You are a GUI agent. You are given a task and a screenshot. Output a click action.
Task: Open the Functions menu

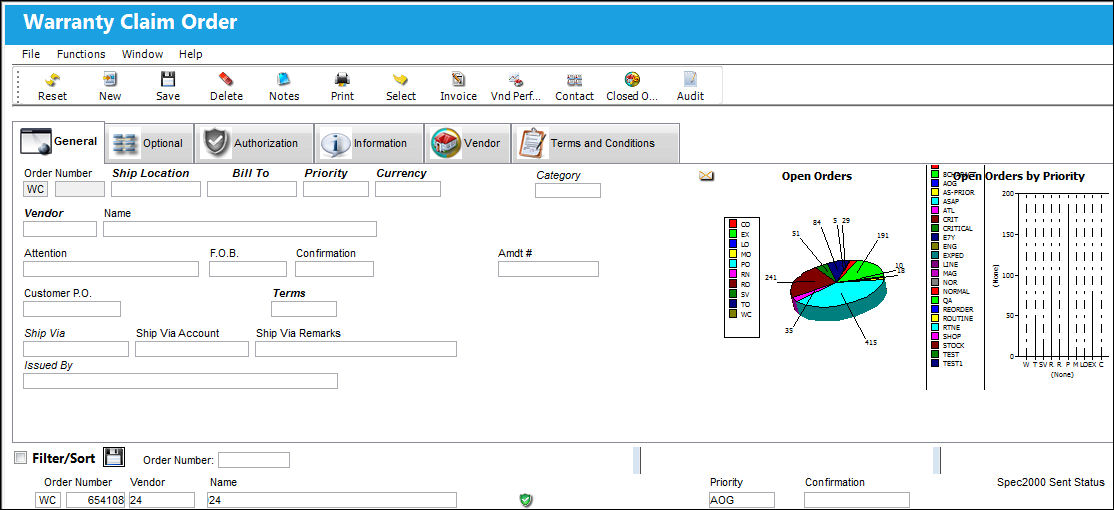[81, 54]
